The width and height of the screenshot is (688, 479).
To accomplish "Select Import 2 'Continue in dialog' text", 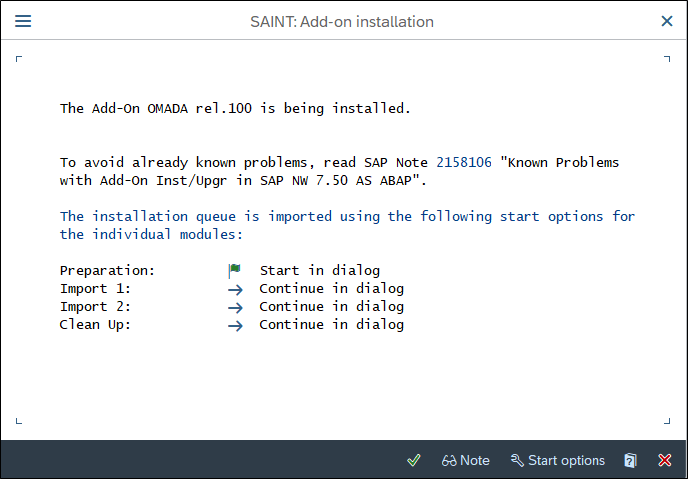I will tap(331, 307).
